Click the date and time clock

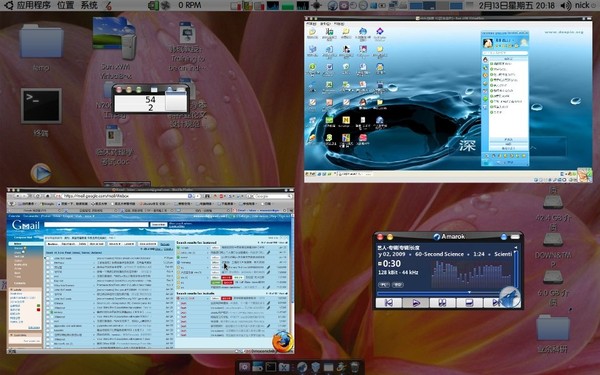click(x=517, y=5)
